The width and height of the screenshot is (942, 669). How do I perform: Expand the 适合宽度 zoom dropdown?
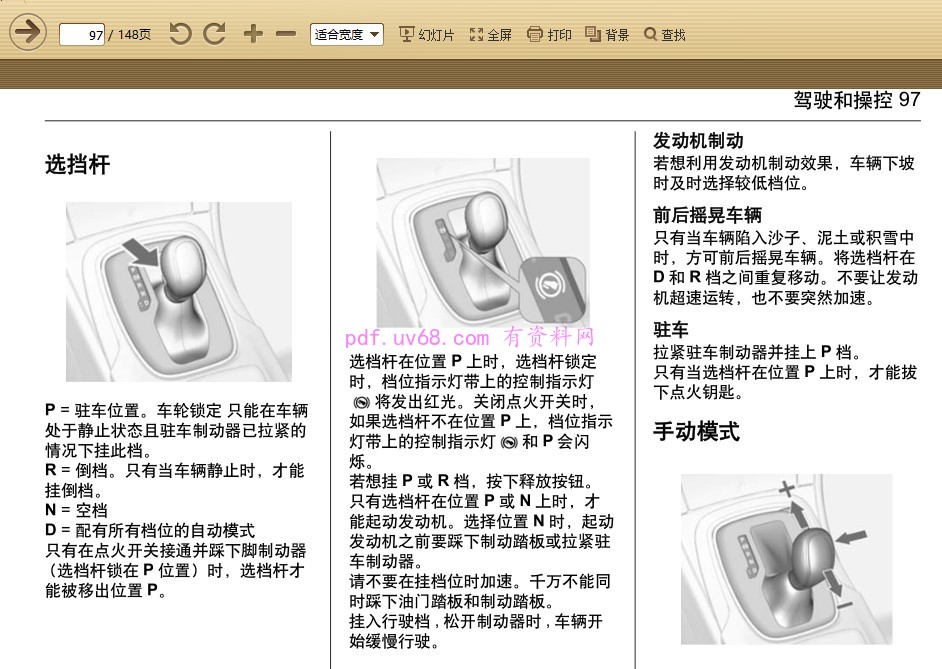coord(346,35)
